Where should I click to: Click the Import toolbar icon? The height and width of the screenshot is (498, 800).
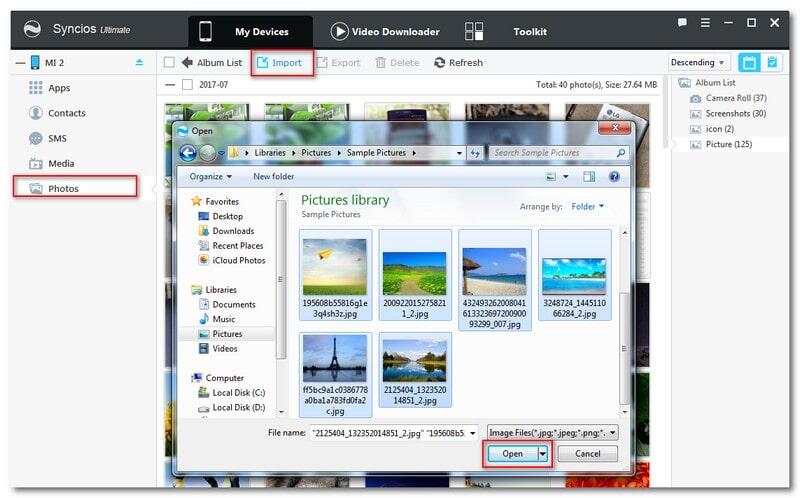(x=263, y=62)
